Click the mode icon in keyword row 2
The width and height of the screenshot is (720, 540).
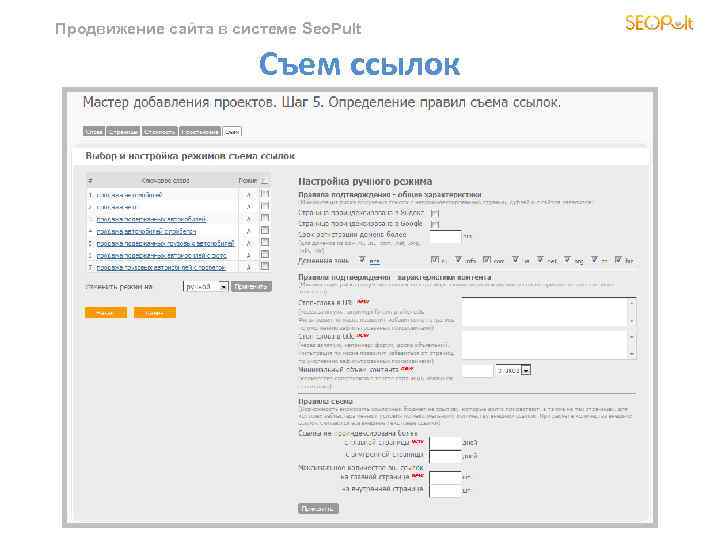pos(249,207)
